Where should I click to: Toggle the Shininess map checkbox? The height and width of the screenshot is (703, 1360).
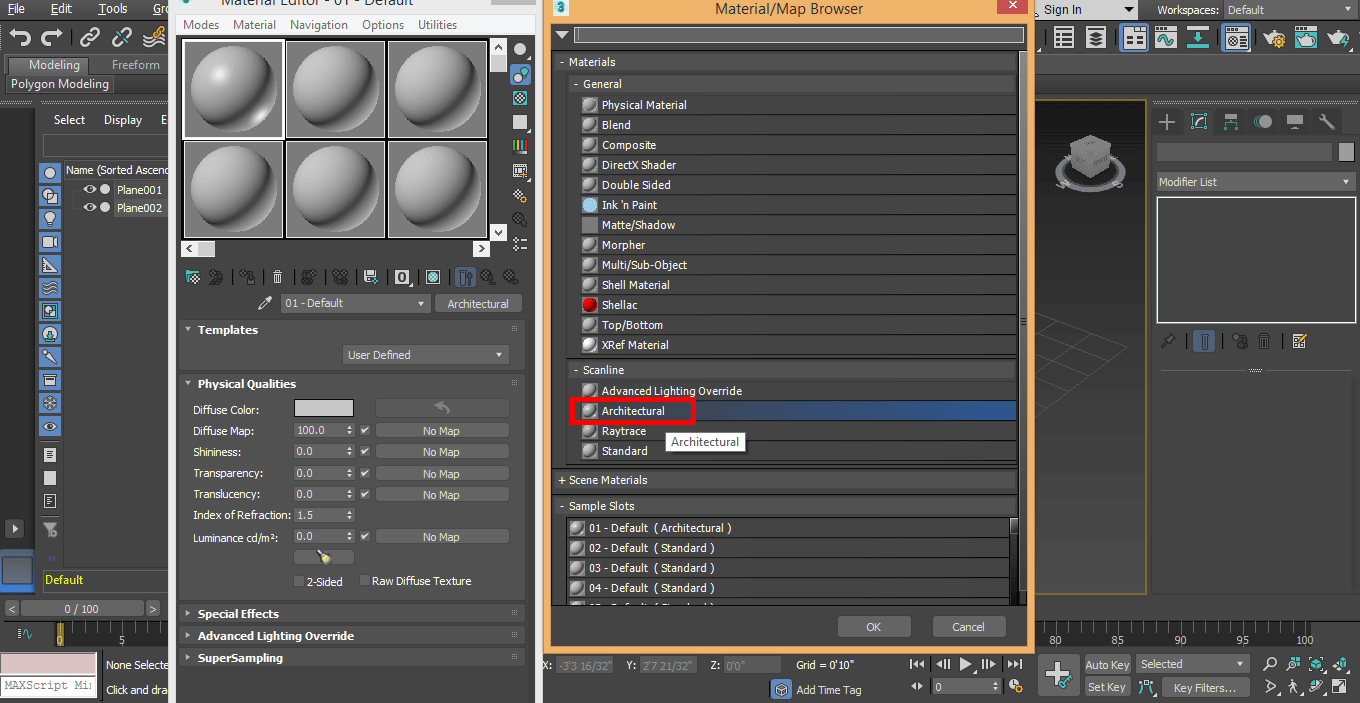pyautogui.click(x=365, y=452)
